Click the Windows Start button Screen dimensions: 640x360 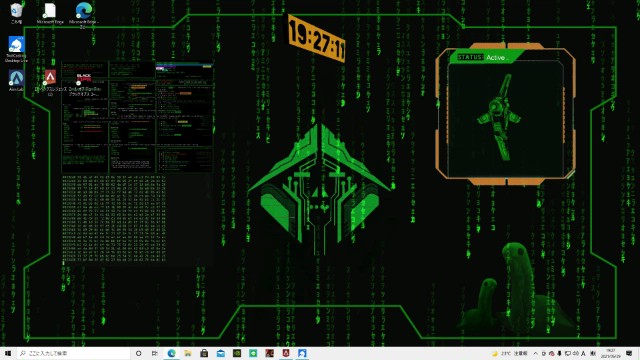(x=8, y=353)
